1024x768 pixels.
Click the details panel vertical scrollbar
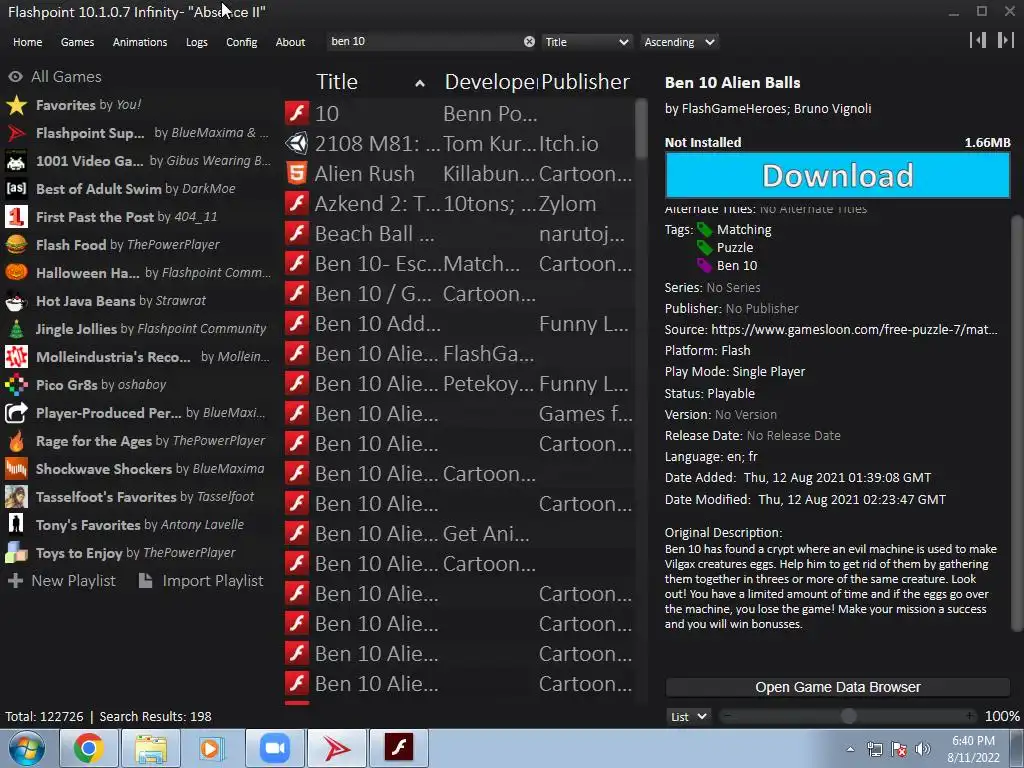[x=1016, y=423]
